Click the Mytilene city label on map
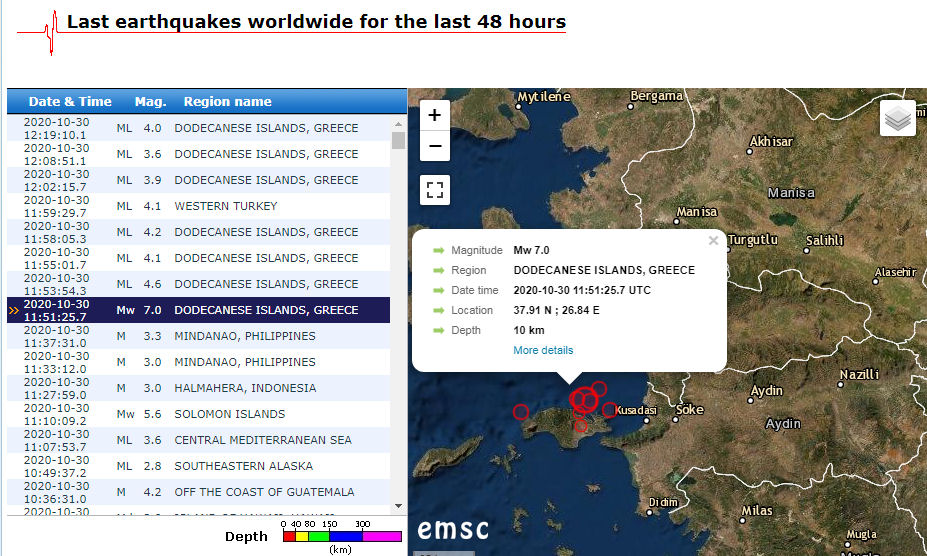 coord(544,96)
